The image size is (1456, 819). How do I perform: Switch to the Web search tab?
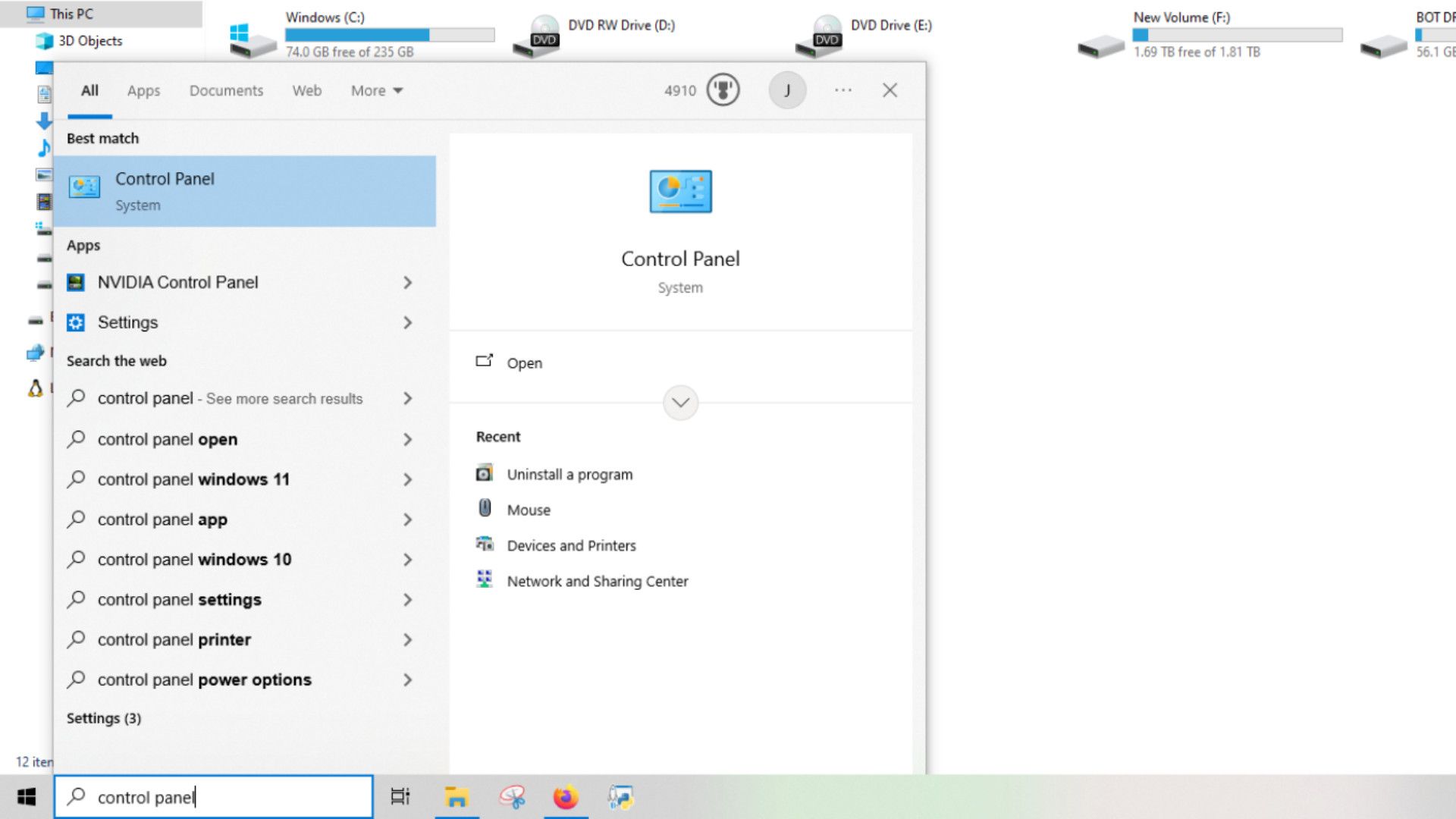point(307,90)
